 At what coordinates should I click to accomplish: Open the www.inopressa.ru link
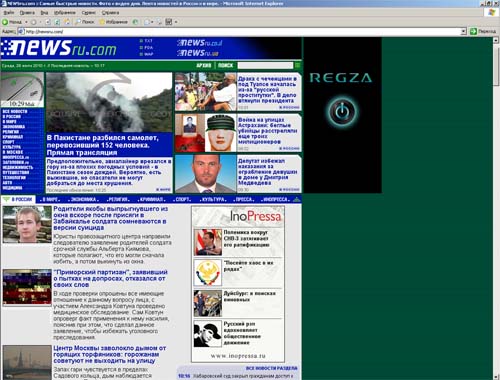[x=238, y=356]
